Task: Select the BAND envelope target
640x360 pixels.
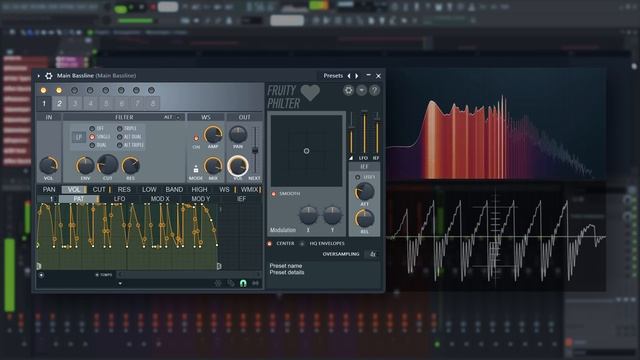Action: coord(174,190)
